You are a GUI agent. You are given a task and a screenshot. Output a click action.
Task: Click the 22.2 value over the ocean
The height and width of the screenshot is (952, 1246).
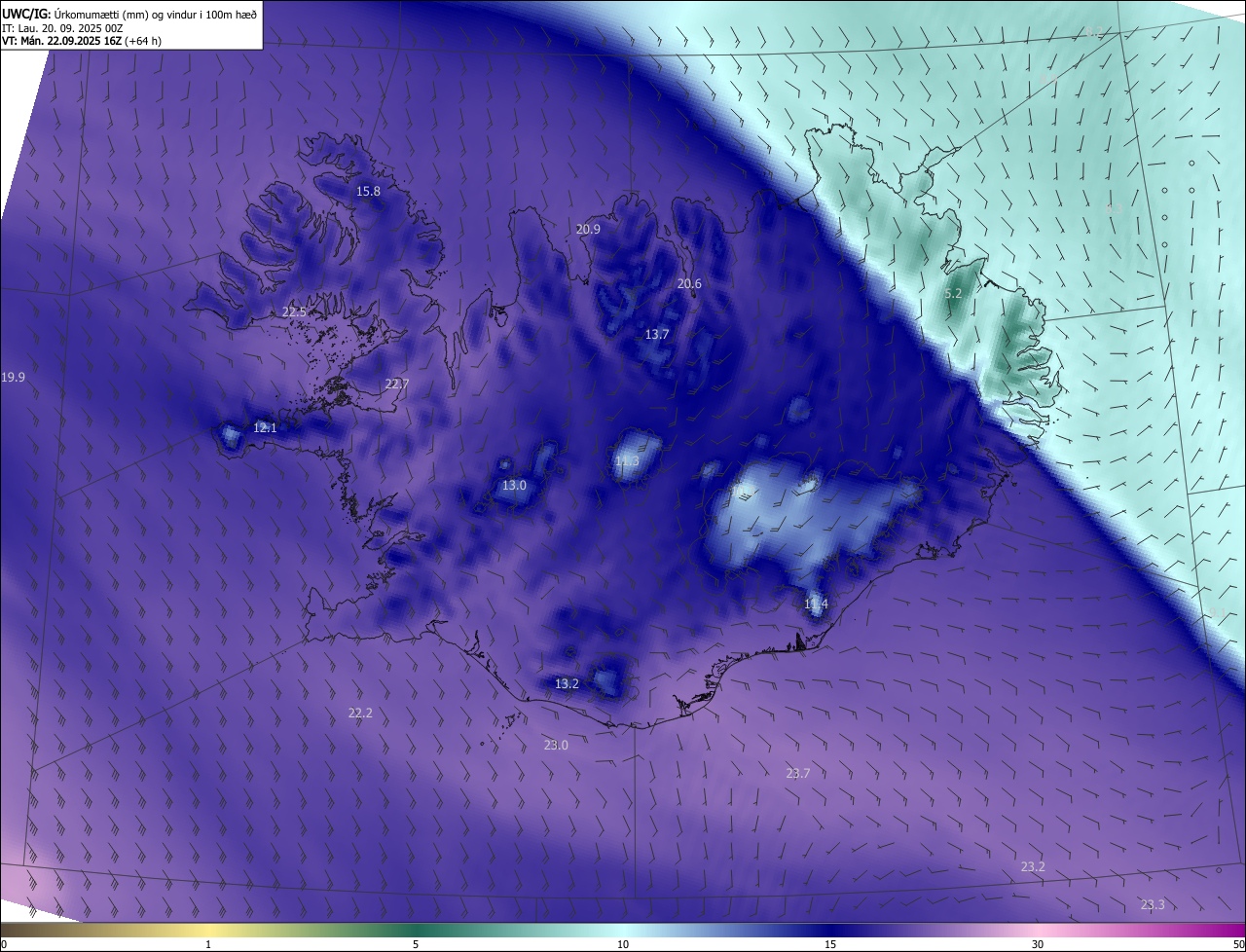(x=360, y=714)
